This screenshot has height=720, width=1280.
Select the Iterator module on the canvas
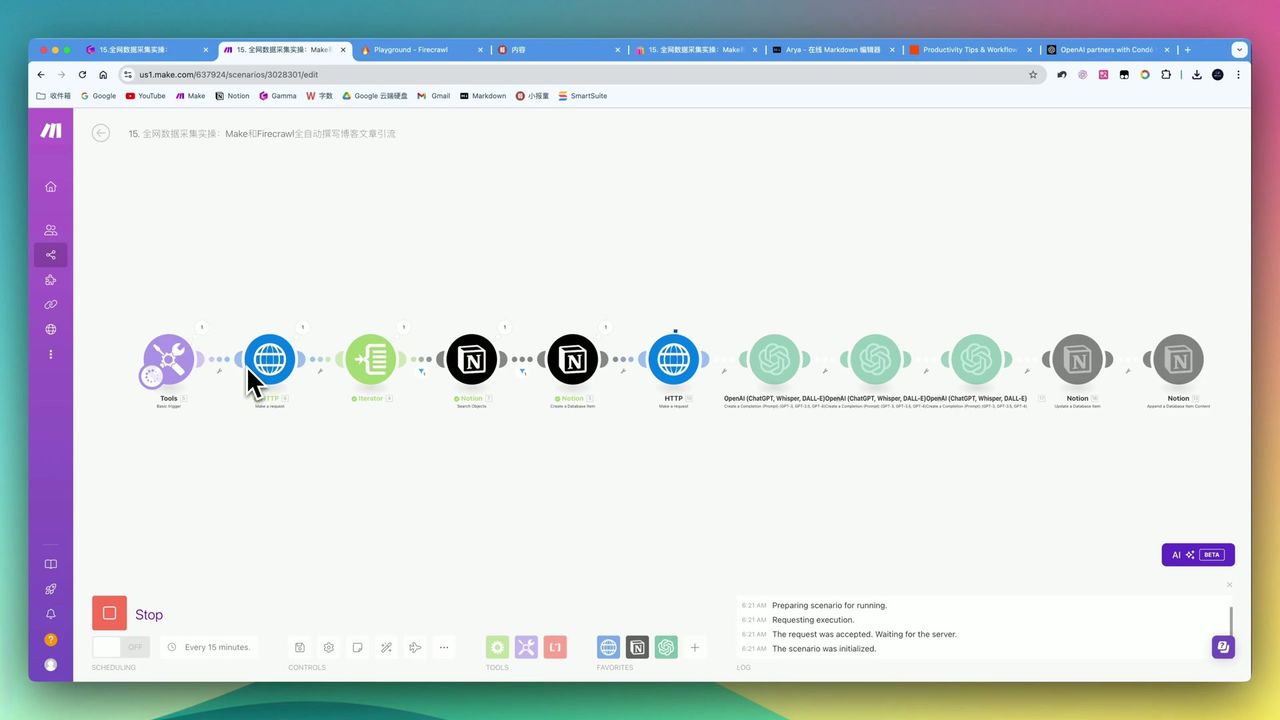[x=371, y=360]
